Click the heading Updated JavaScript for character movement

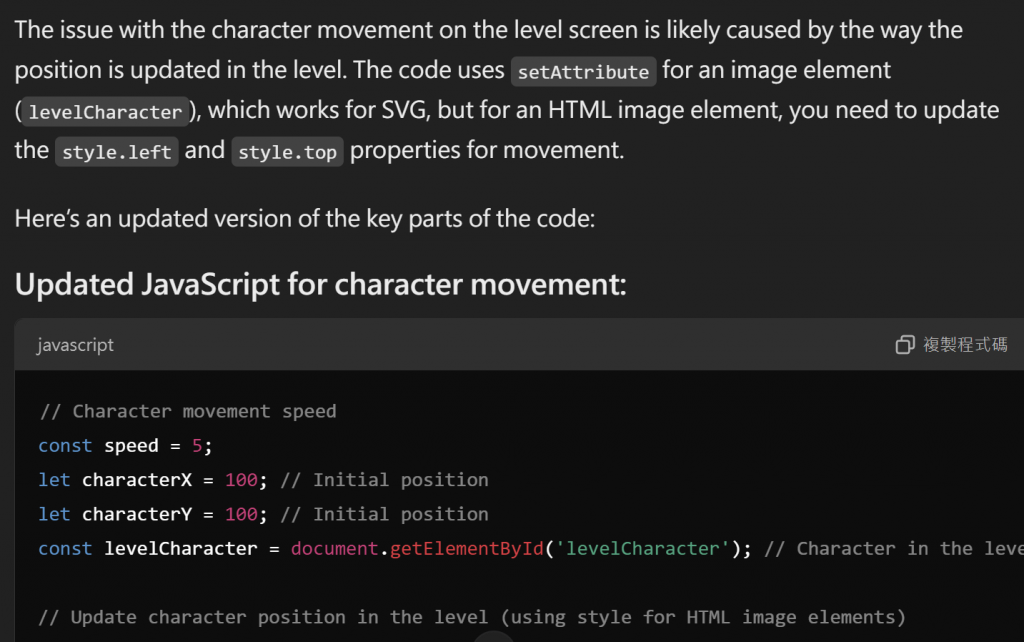pyautogui.click(x=321, y=284)
